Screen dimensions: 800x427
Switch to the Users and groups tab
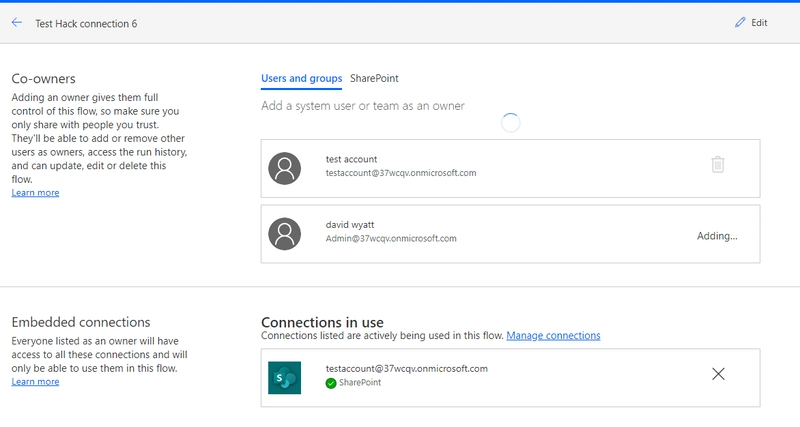point(301,79)
